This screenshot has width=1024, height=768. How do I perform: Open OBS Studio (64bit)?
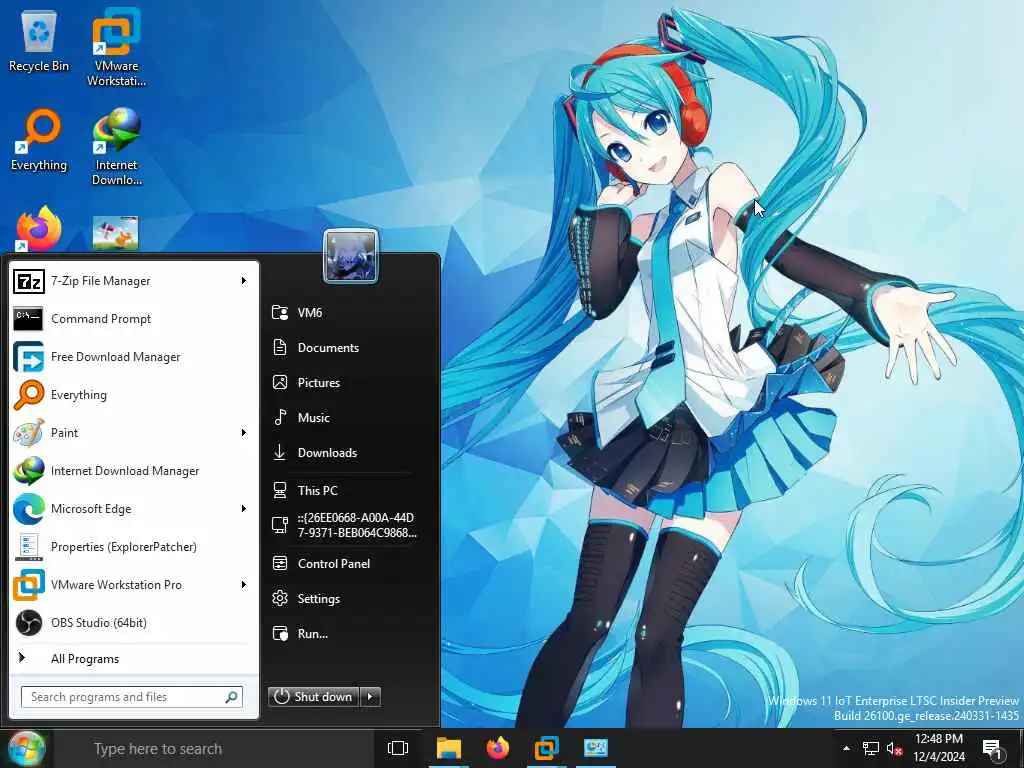(133, 622)
